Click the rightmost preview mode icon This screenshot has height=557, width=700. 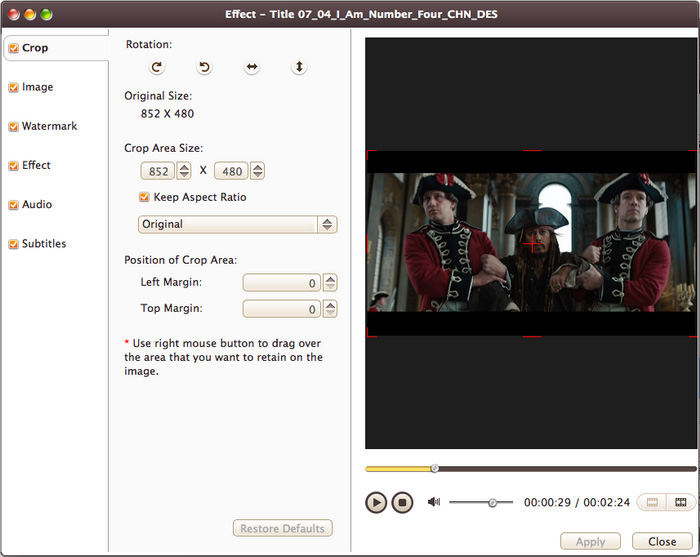[x=681, y=502]
